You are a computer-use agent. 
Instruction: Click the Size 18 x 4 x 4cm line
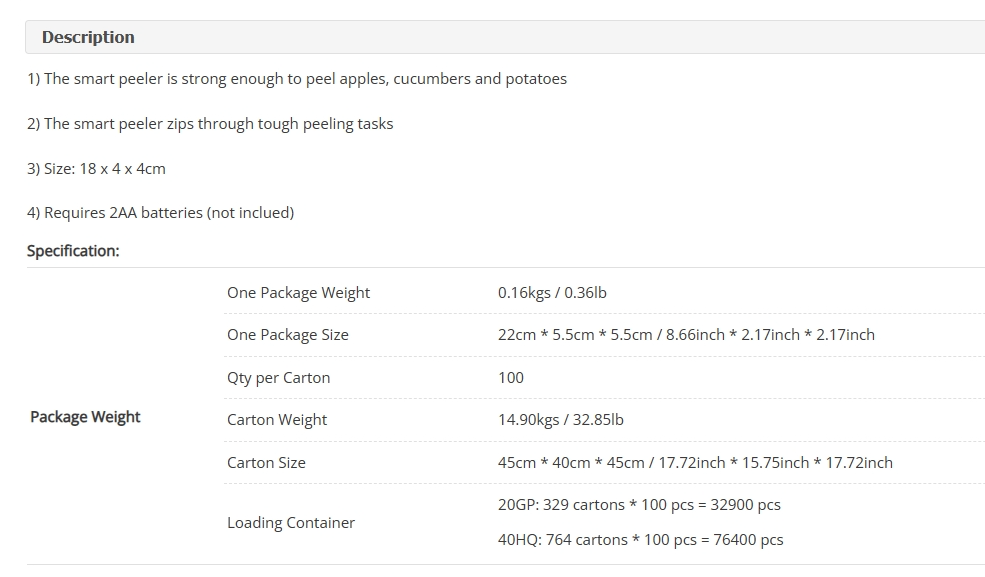click(x=96, y=169)
